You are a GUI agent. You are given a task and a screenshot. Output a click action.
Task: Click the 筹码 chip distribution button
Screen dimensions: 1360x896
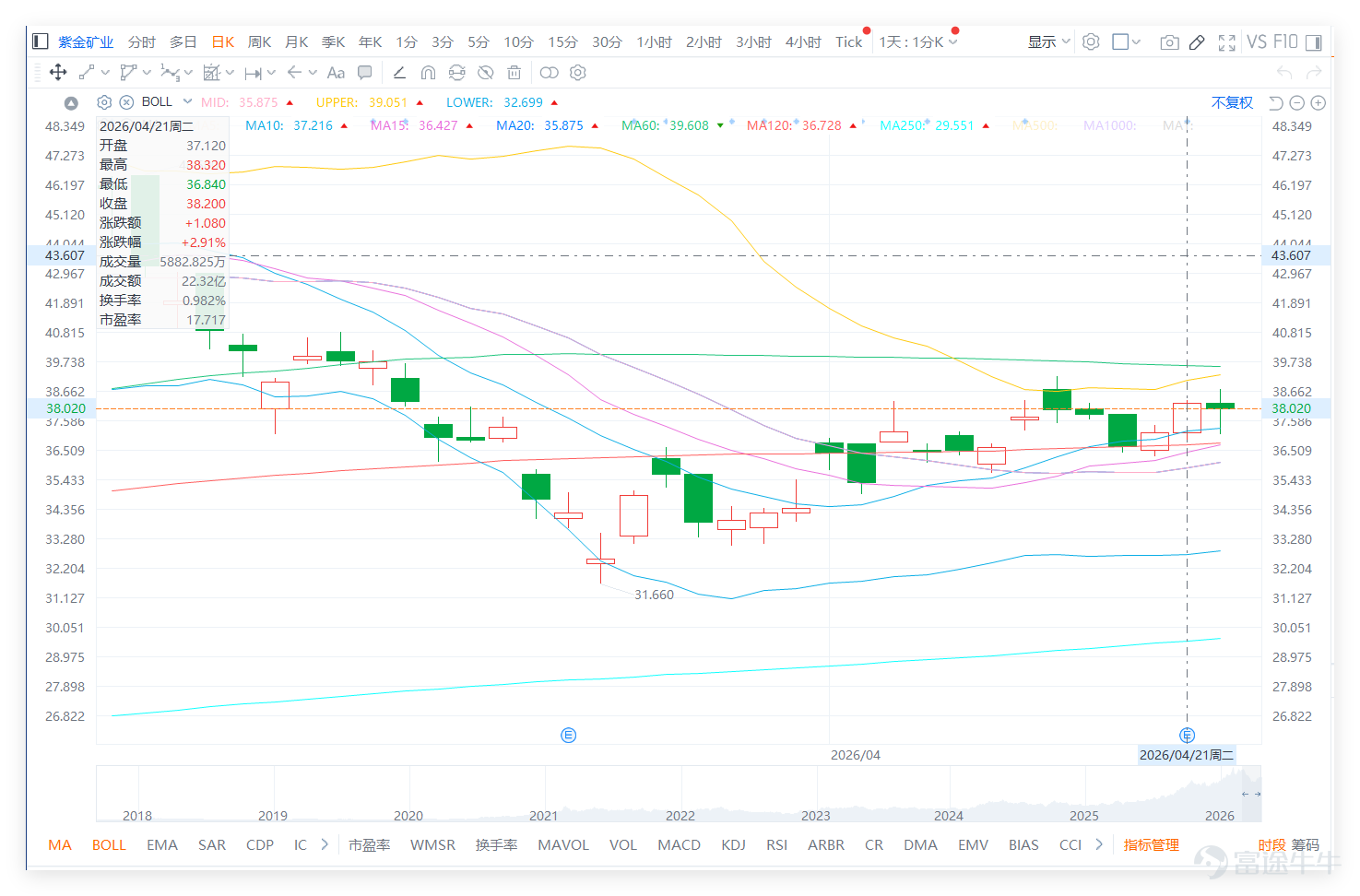[1305, 844]
